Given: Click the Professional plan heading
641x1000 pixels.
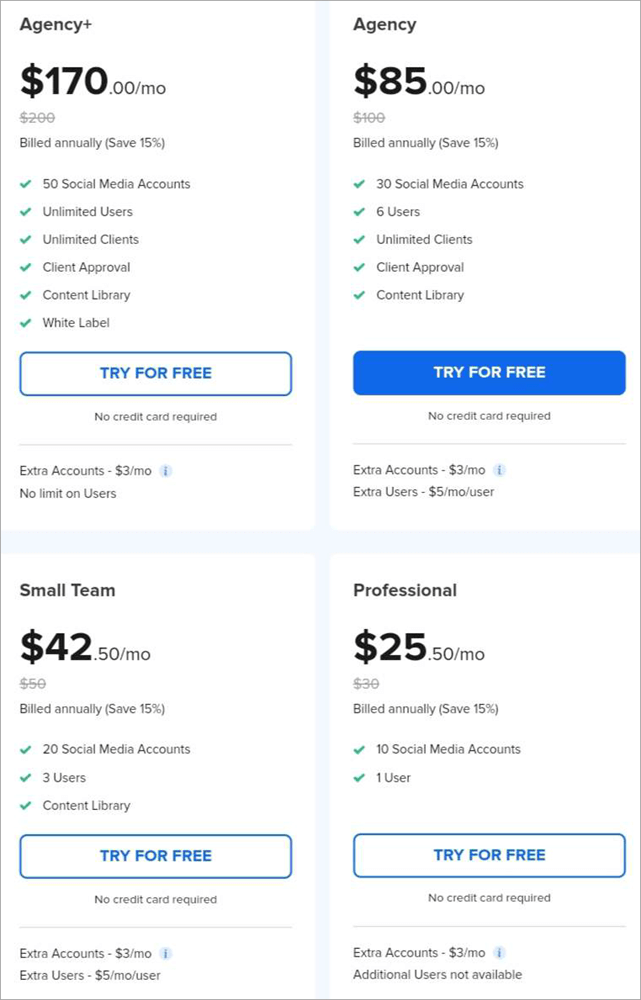Looking at the screenshot, I should coord(405,590).
